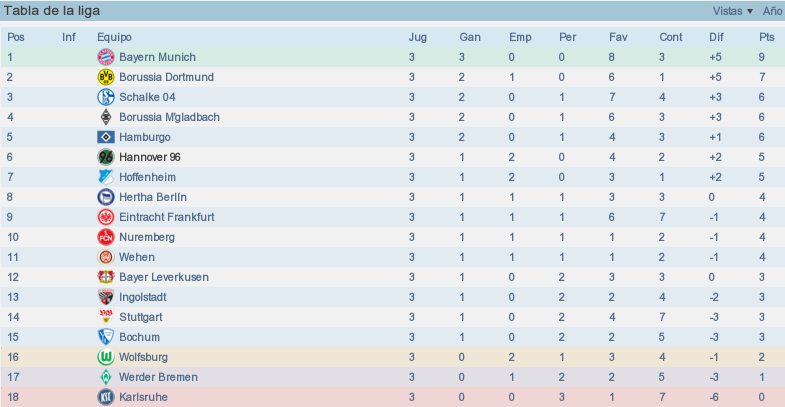Sort table by Pts column header
The width and height of the screenshot is (785, 407).
tap(766, 37)
